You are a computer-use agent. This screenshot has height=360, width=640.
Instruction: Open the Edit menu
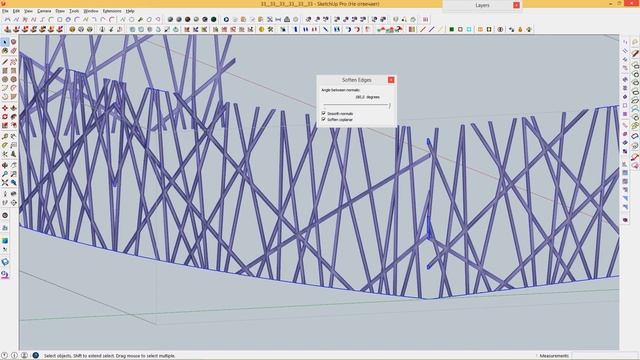(x=16, y=11)
